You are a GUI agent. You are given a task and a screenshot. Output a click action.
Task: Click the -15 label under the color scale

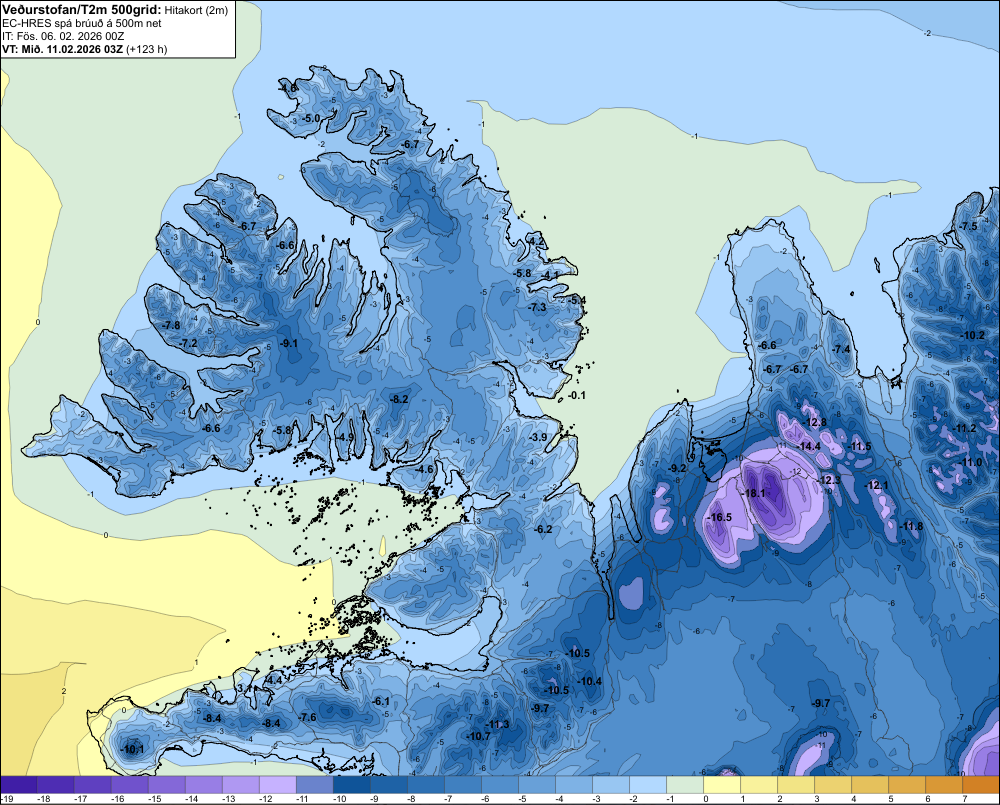tap(154, 799)
